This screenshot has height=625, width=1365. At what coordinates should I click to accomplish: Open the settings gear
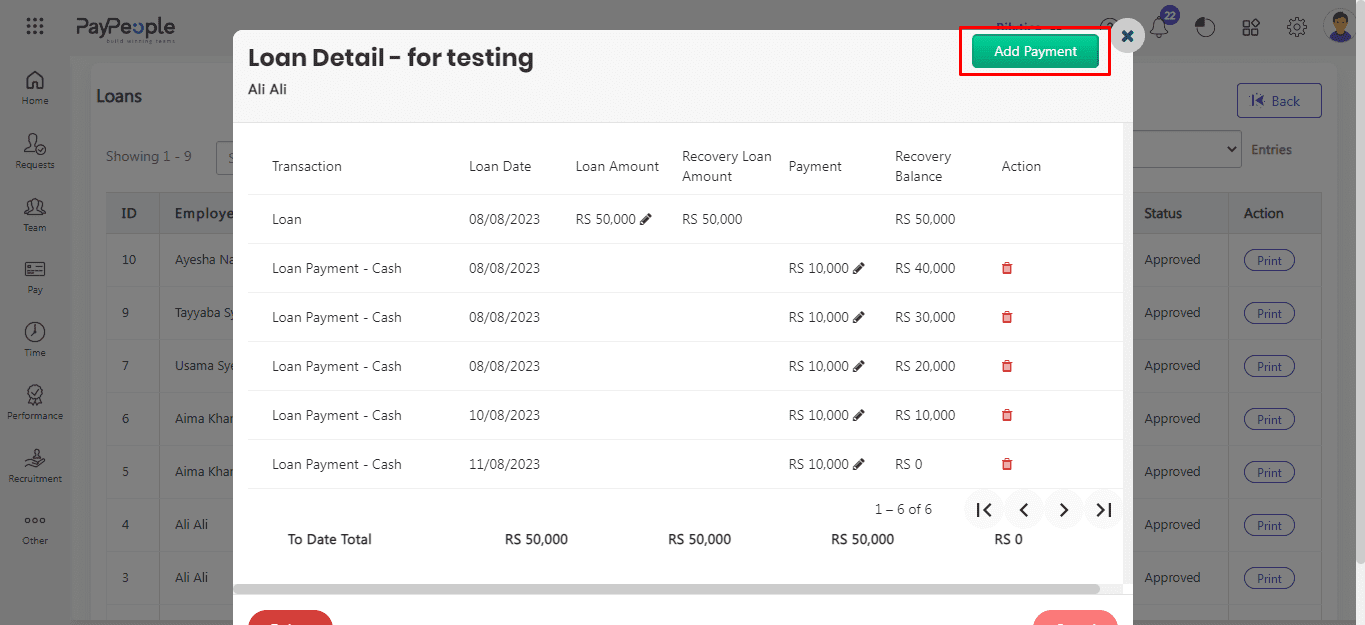tap(1297, 27)
